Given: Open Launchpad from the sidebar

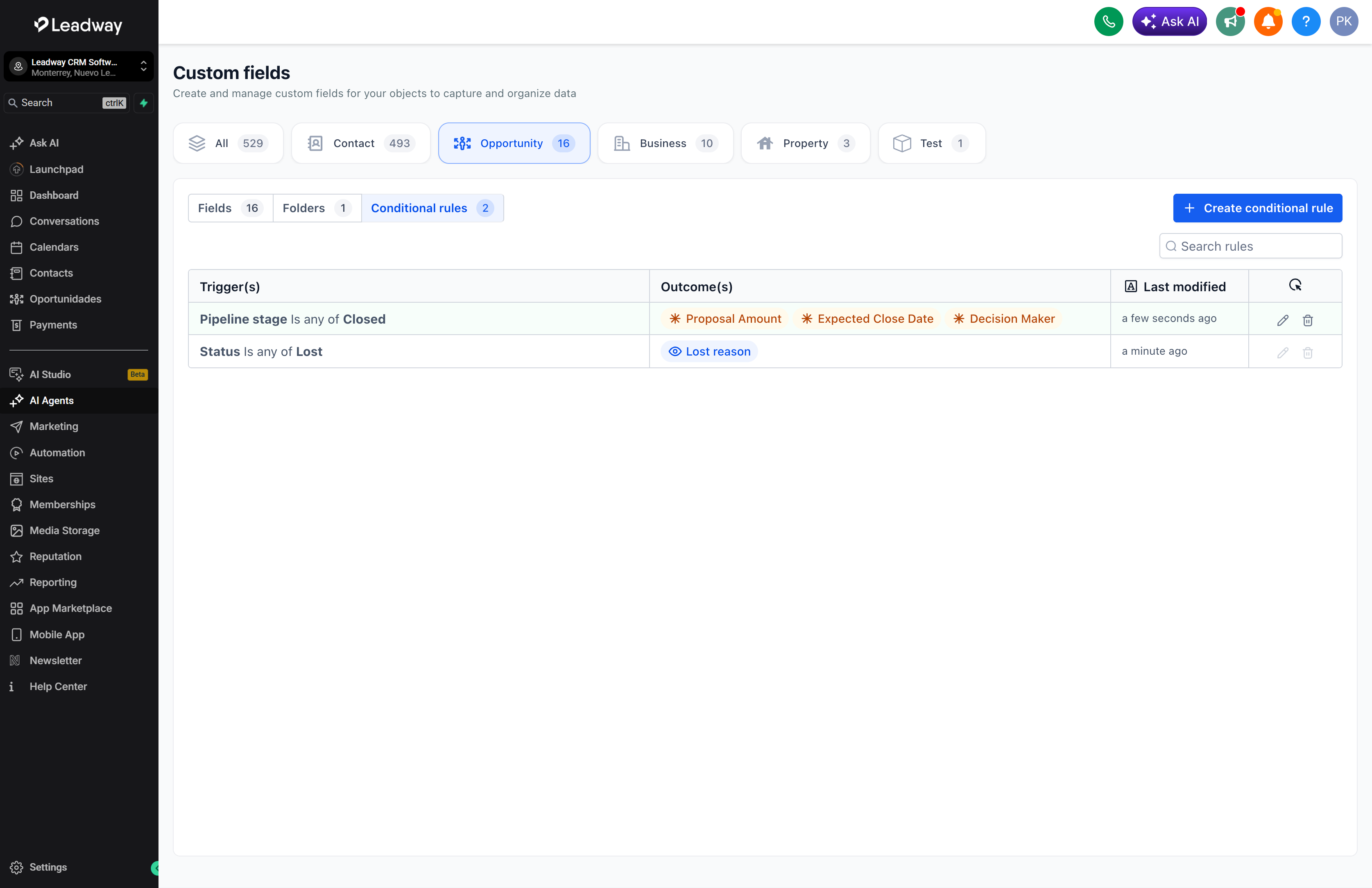Looking at the screenshot, I should pos(79,169).
